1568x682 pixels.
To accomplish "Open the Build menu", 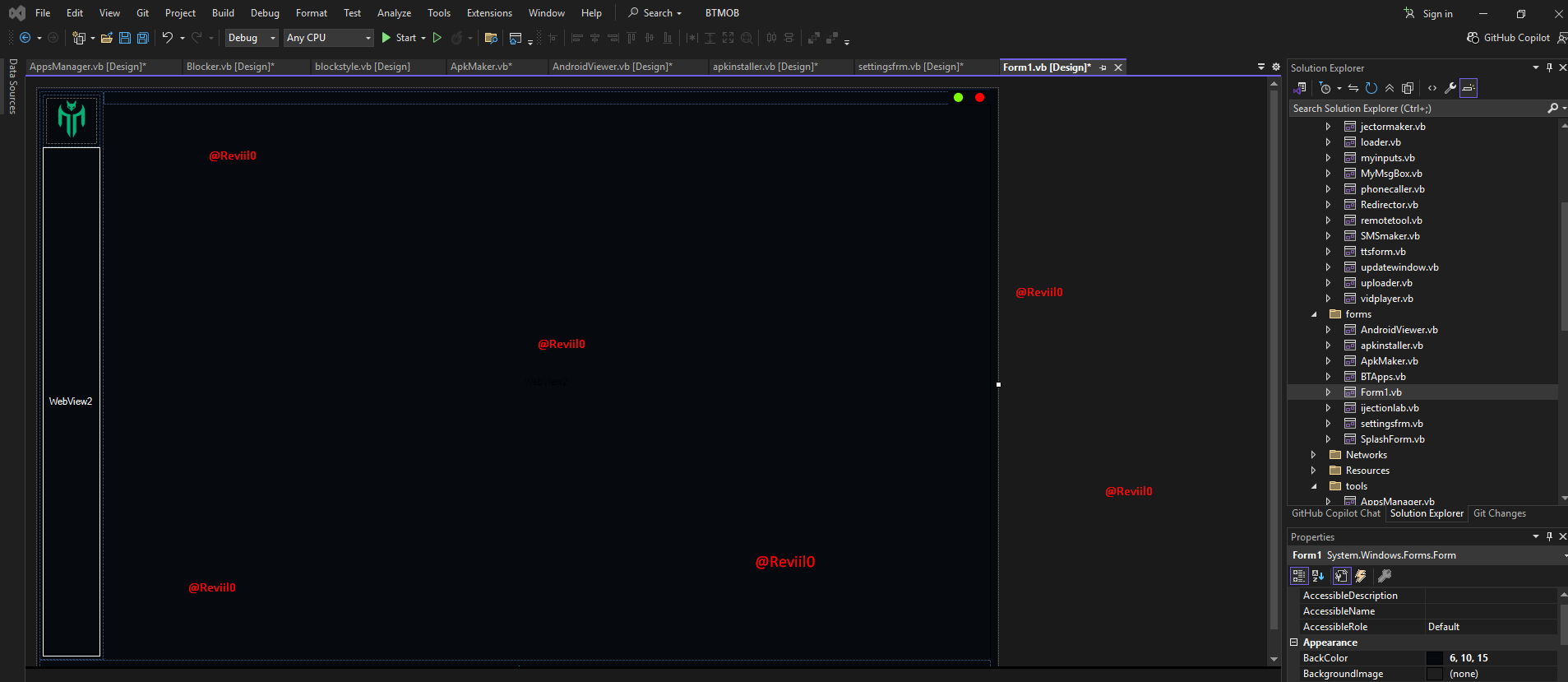I will (223, 13).
